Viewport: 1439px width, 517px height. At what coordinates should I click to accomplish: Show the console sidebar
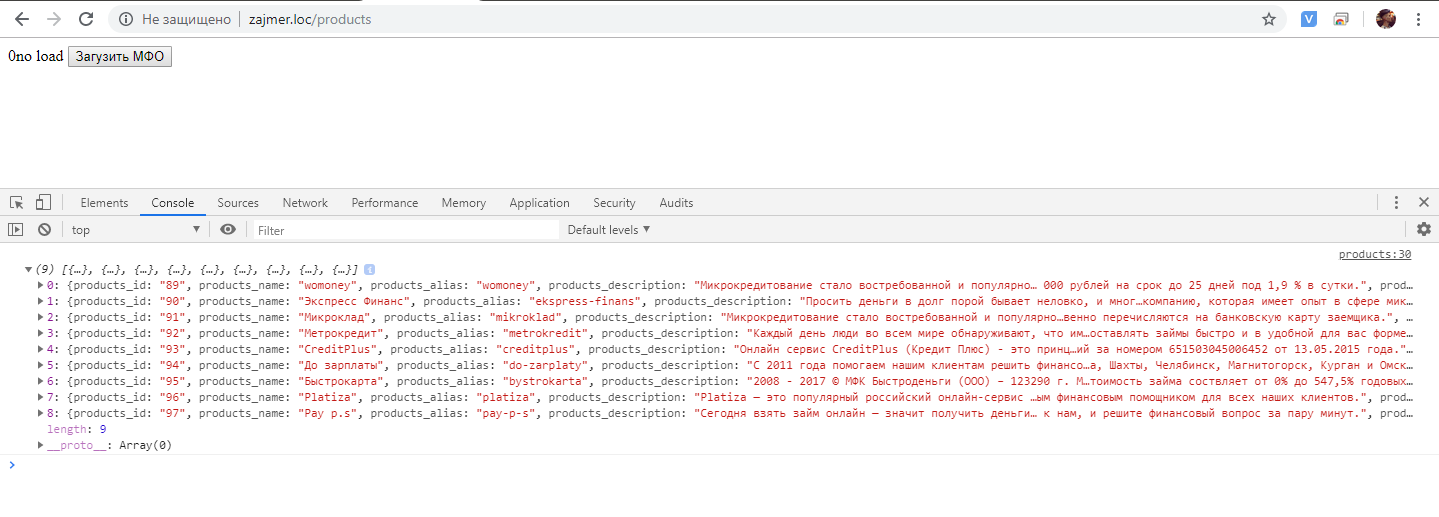click(15, 229)
